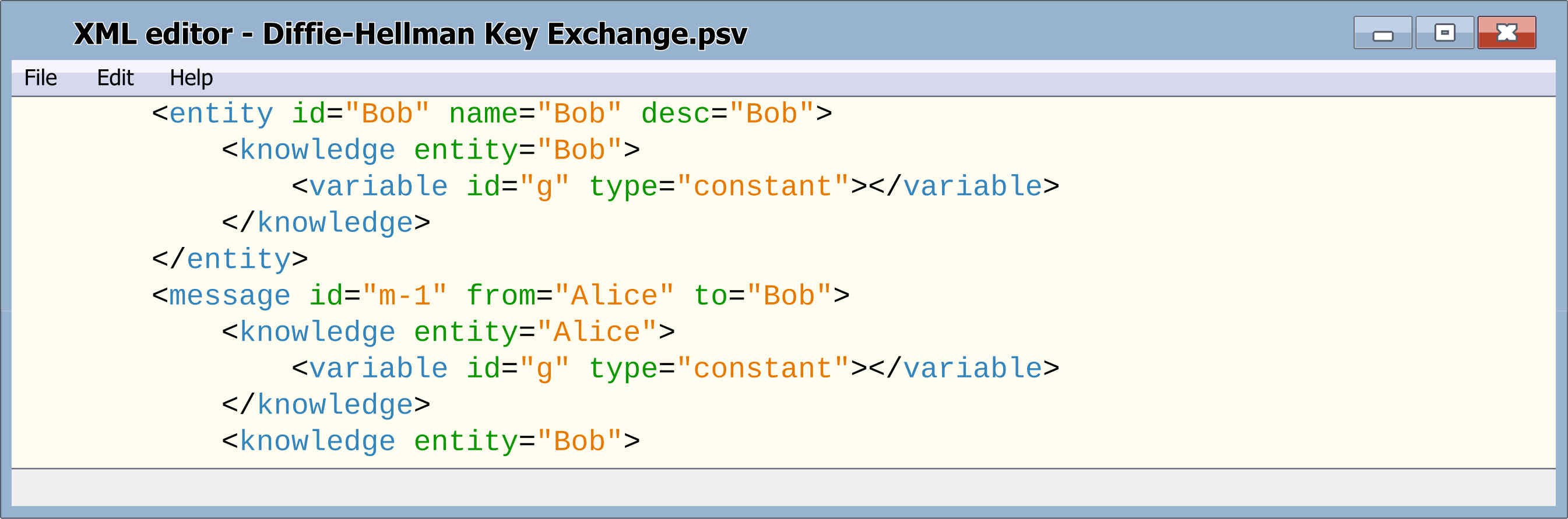Click the second closing knowledge tag

point(326,405)
